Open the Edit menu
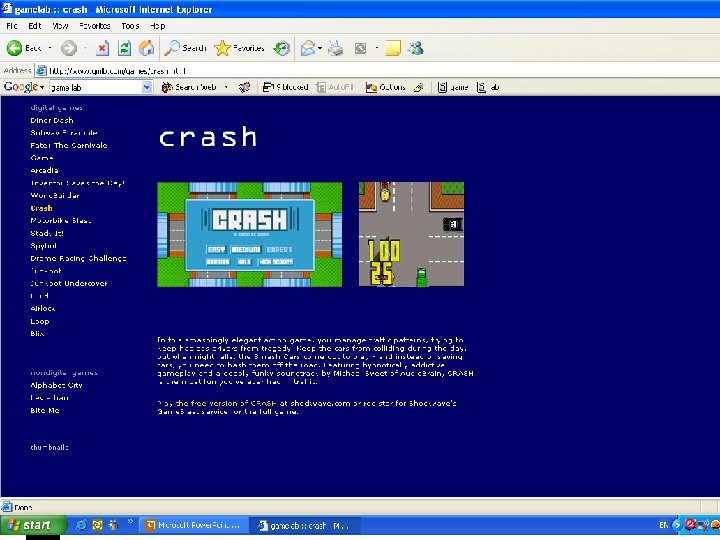Image resolution: width=720 pixels, height=540 pixels. click(x=34, y=26)
